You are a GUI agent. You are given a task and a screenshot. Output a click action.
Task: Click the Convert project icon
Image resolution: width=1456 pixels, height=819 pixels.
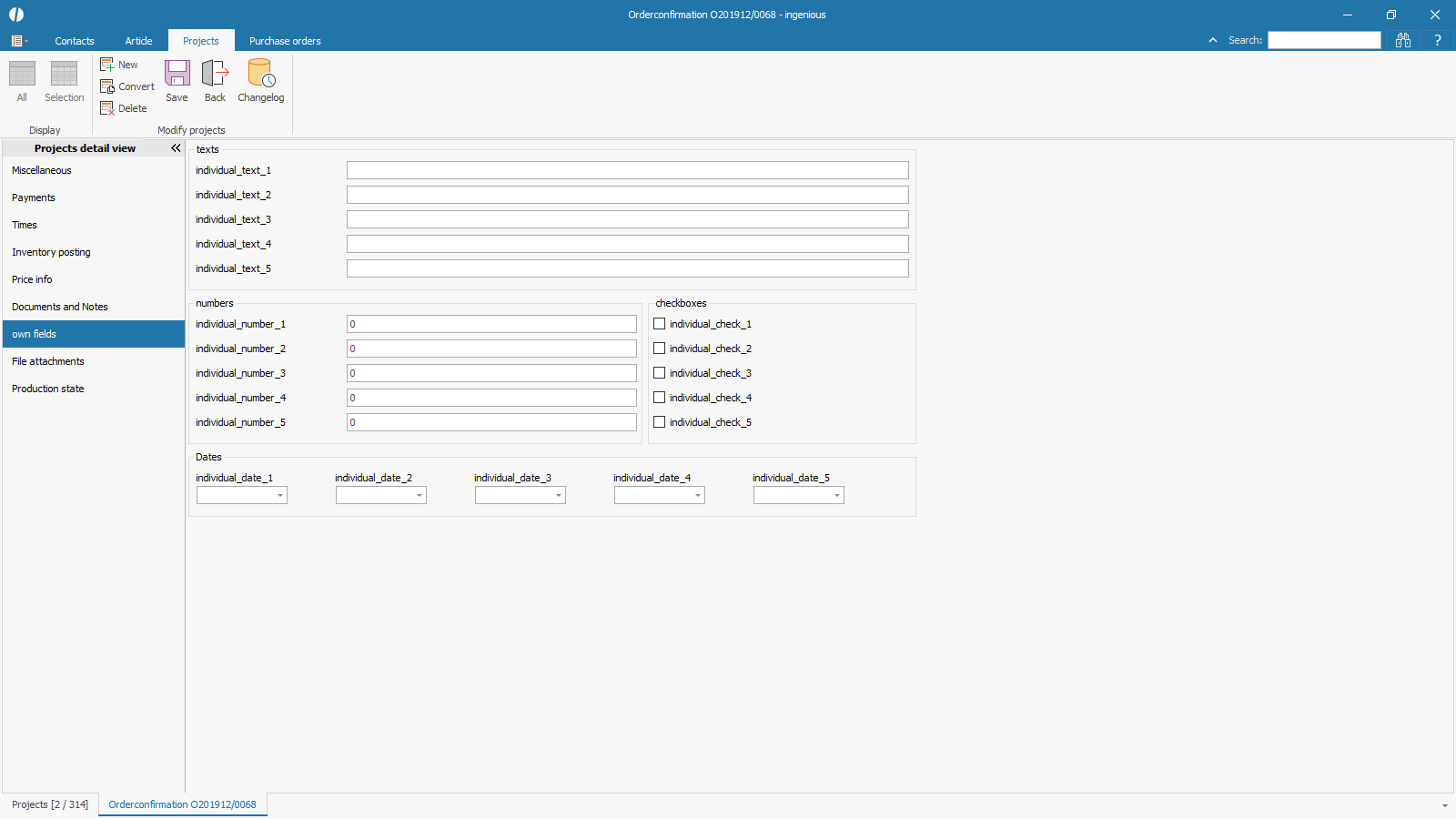(107, 86)
